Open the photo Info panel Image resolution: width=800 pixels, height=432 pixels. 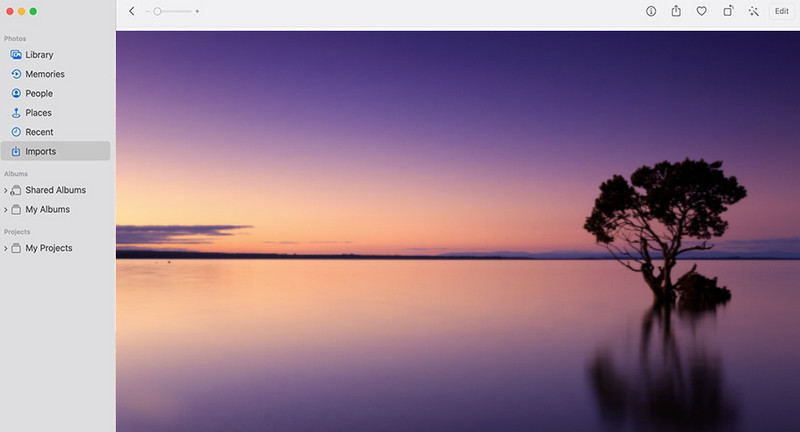(x=651, y=11)
